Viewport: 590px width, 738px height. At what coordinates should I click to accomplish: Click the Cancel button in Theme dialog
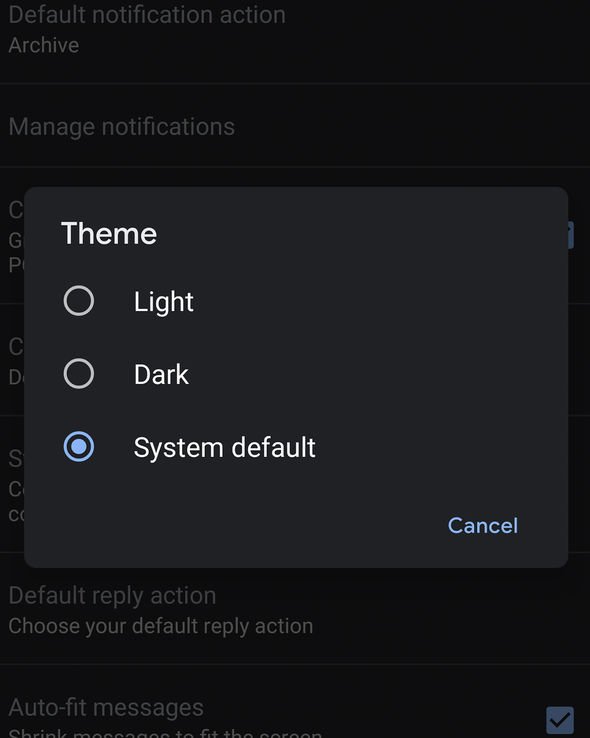483,525
